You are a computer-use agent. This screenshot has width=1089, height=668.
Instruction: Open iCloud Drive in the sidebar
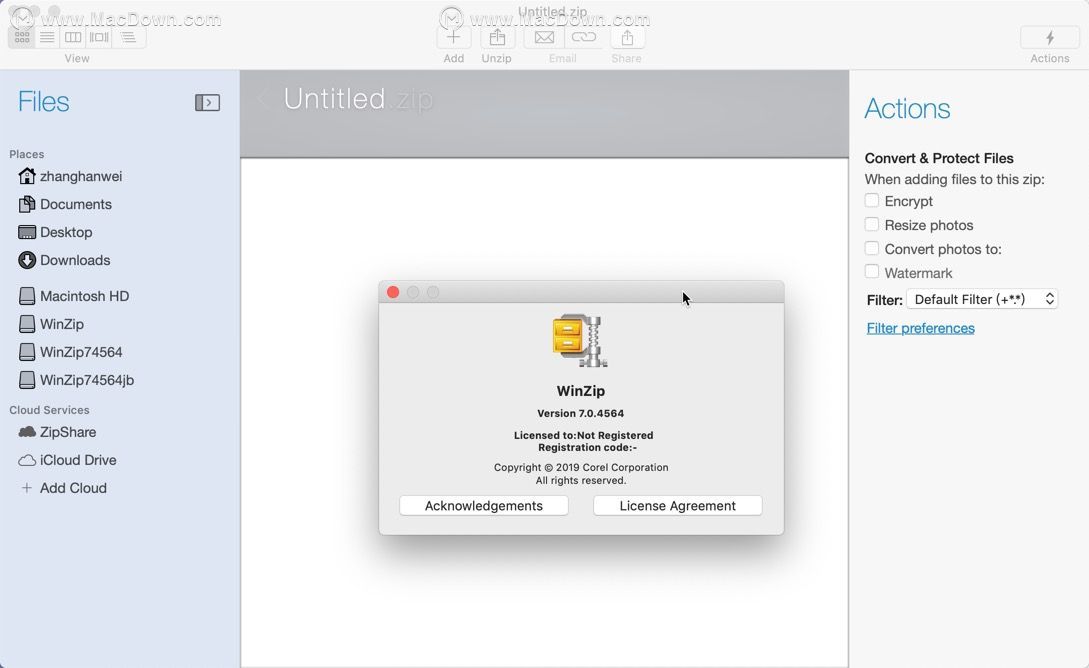coord(67,460)
